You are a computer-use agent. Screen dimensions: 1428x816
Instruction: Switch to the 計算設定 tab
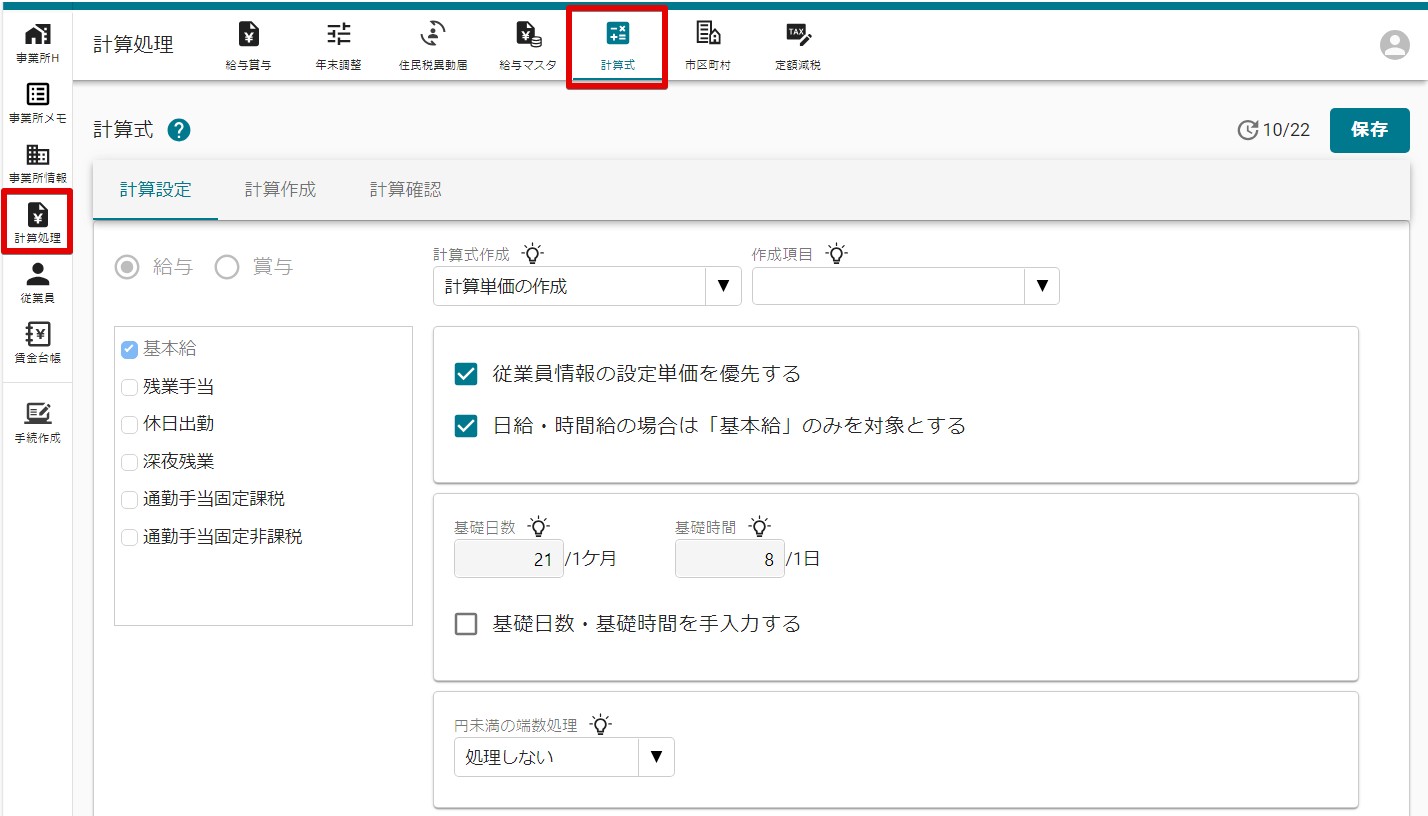(x=155, y=189)
